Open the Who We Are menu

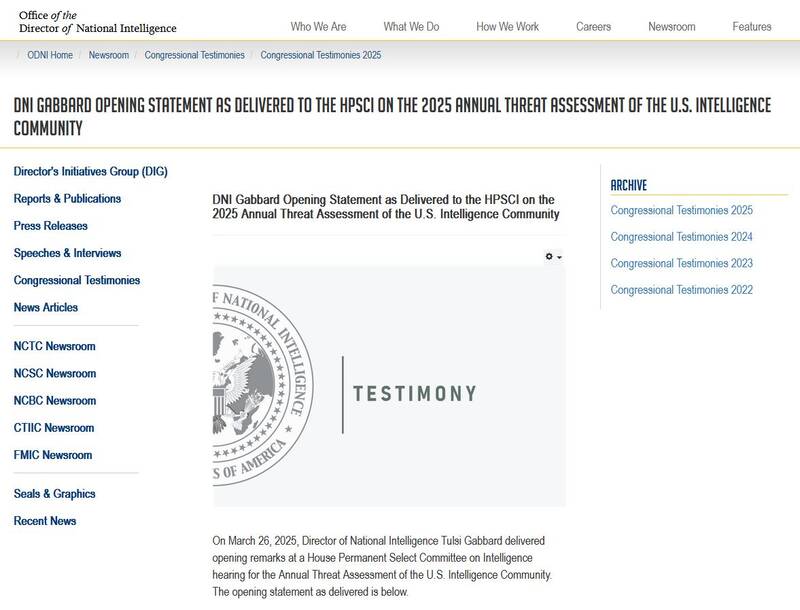318,27
